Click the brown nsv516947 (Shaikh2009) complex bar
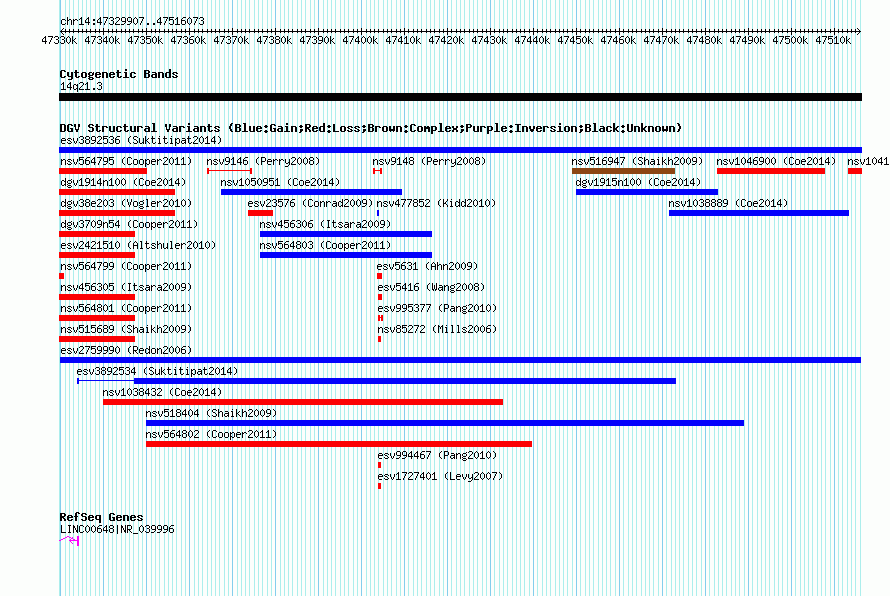Image resolution: width=890 pixels, height=596 pixels. click(x=623, y=171)
